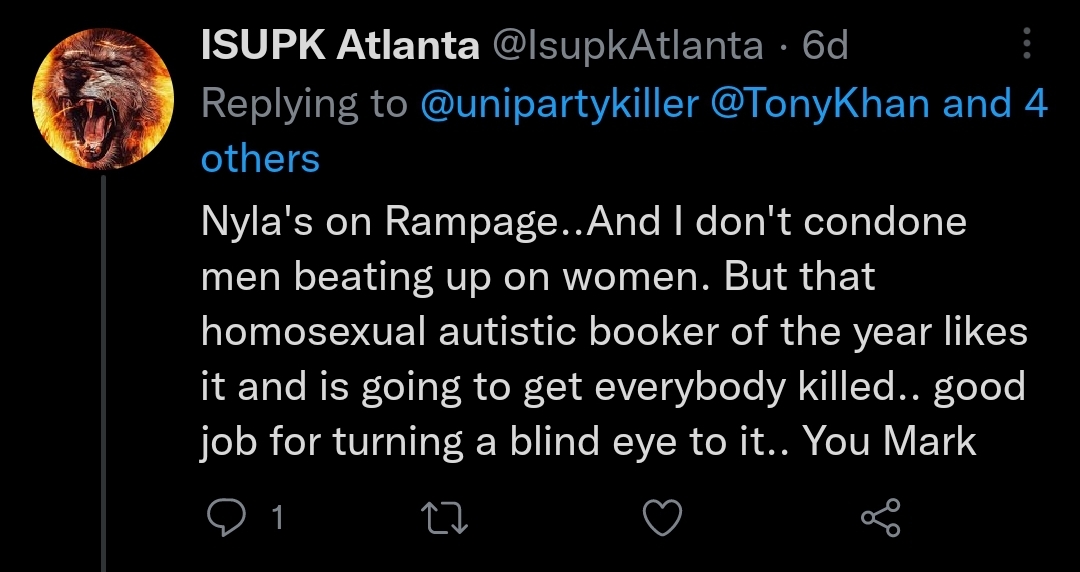Click the "Replying to" label

coord(305,103)
